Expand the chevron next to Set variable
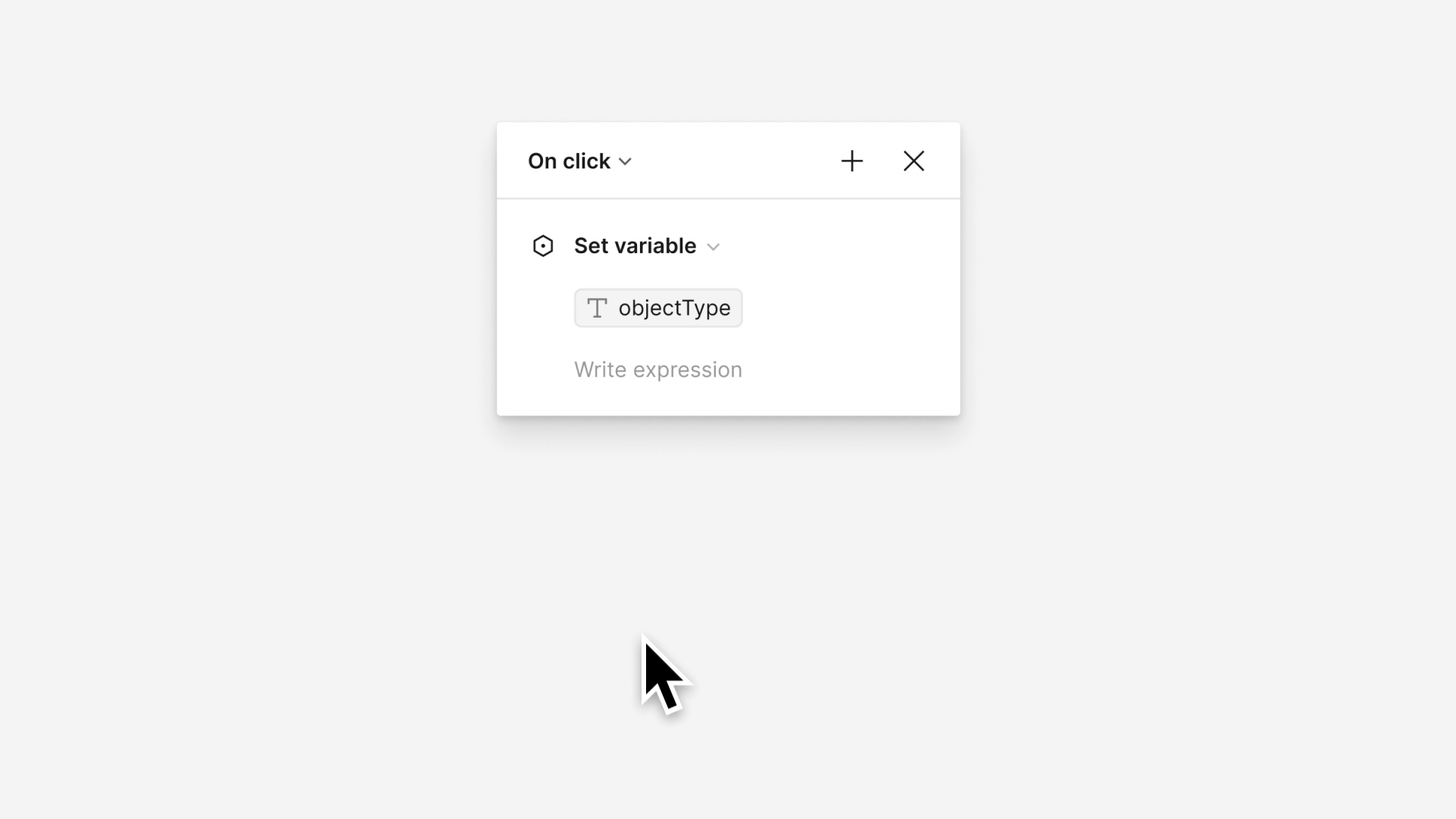Screen dimensions: 1456x819 point(713,246)
